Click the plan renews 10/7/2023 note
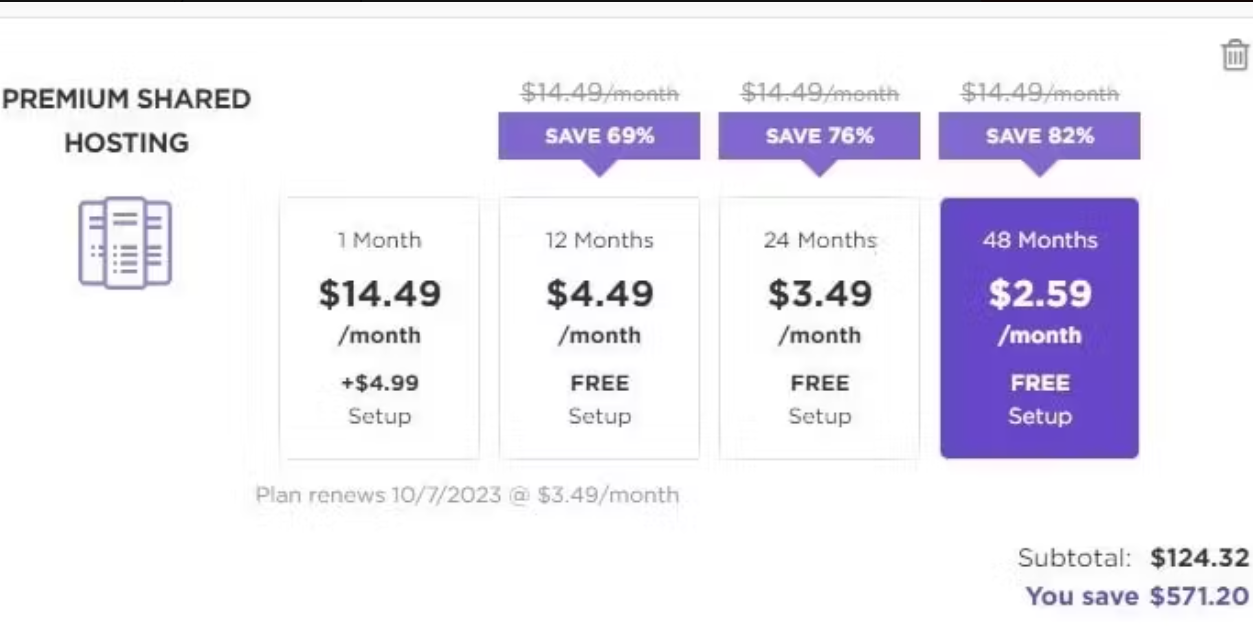1253x626 pixels. point(467,495)
